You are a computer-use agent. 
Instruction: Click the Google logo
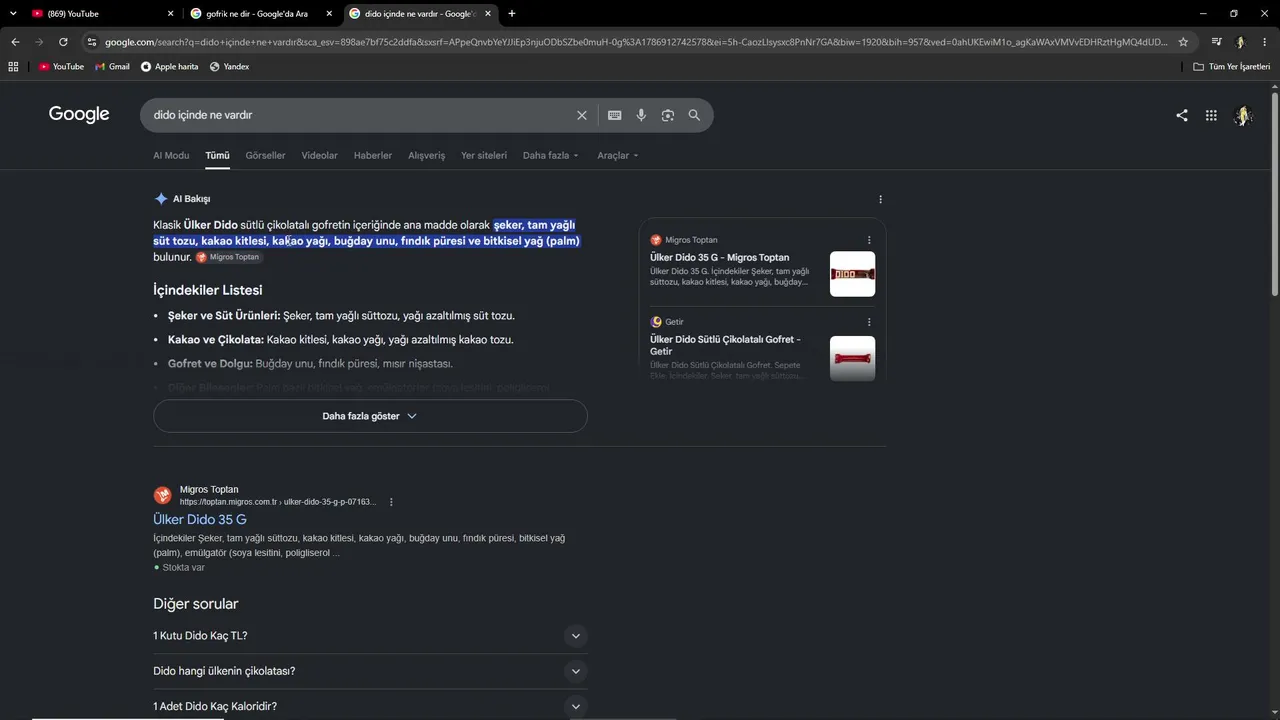click(79, 114)
